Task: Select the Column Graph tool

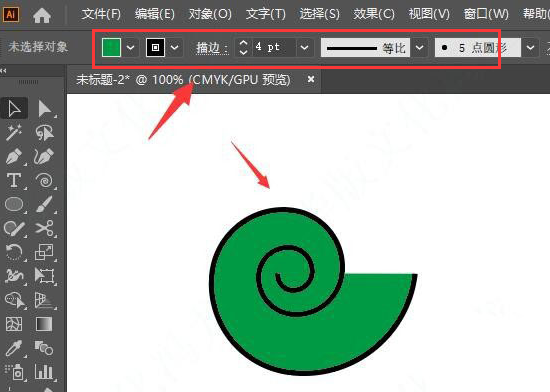Action: tap(44, 372)
